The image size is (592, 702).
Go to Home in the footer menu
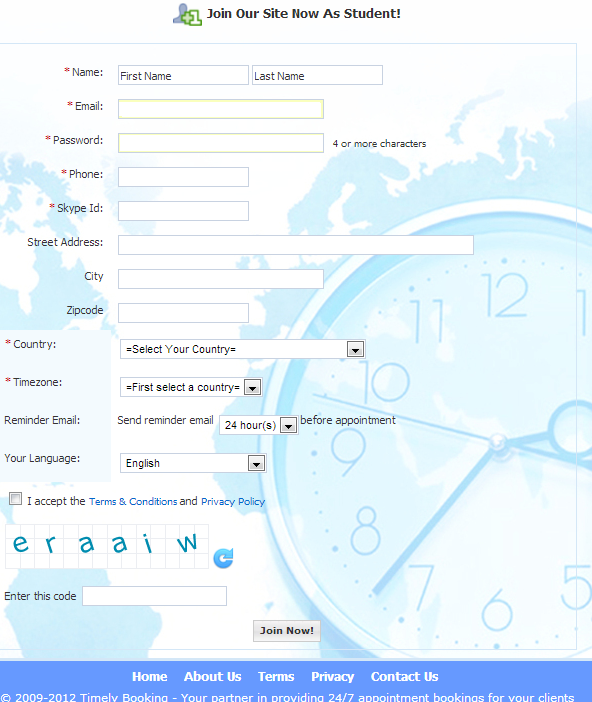pyautogui.click(x=150, y=676)
